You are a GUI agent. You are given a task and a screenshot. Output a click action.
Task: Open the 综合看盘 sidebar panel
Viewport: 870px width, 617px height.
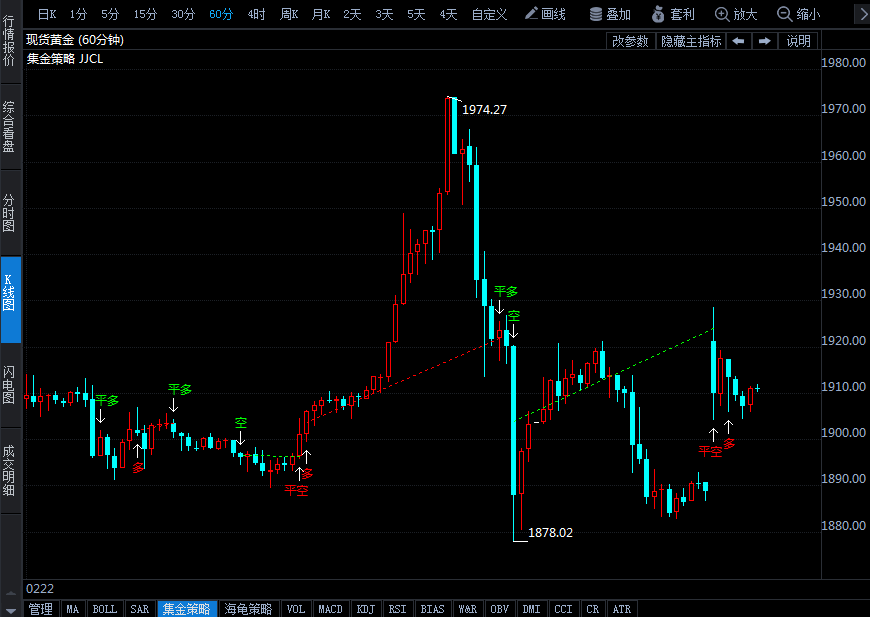point(9,127)
